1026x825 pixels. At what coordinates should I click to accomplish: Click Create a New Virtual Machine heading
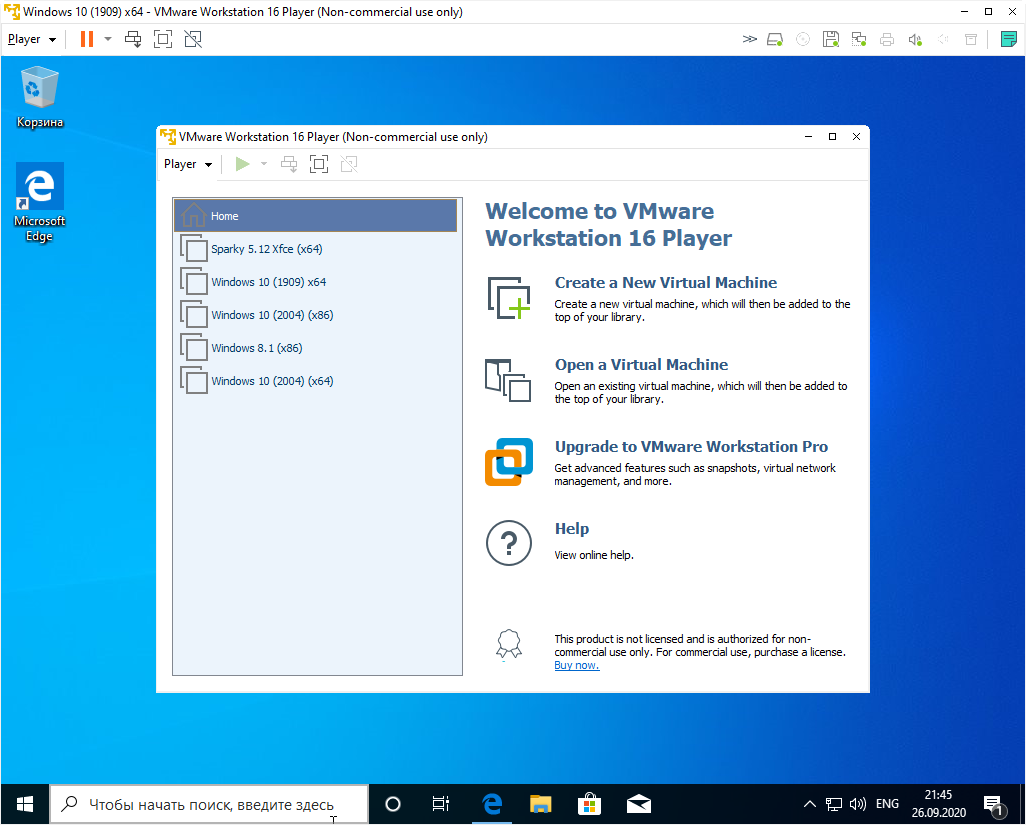[x=665, y=283]
